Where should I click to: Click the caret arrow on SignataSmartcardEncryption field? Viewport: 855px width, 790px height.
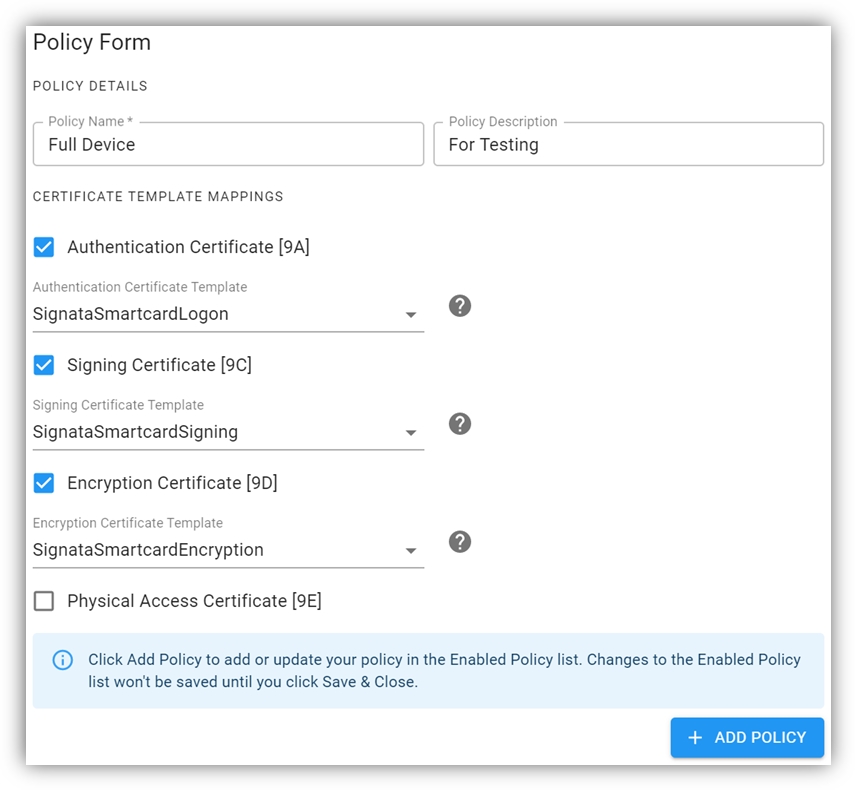click(x=410, y=551)
